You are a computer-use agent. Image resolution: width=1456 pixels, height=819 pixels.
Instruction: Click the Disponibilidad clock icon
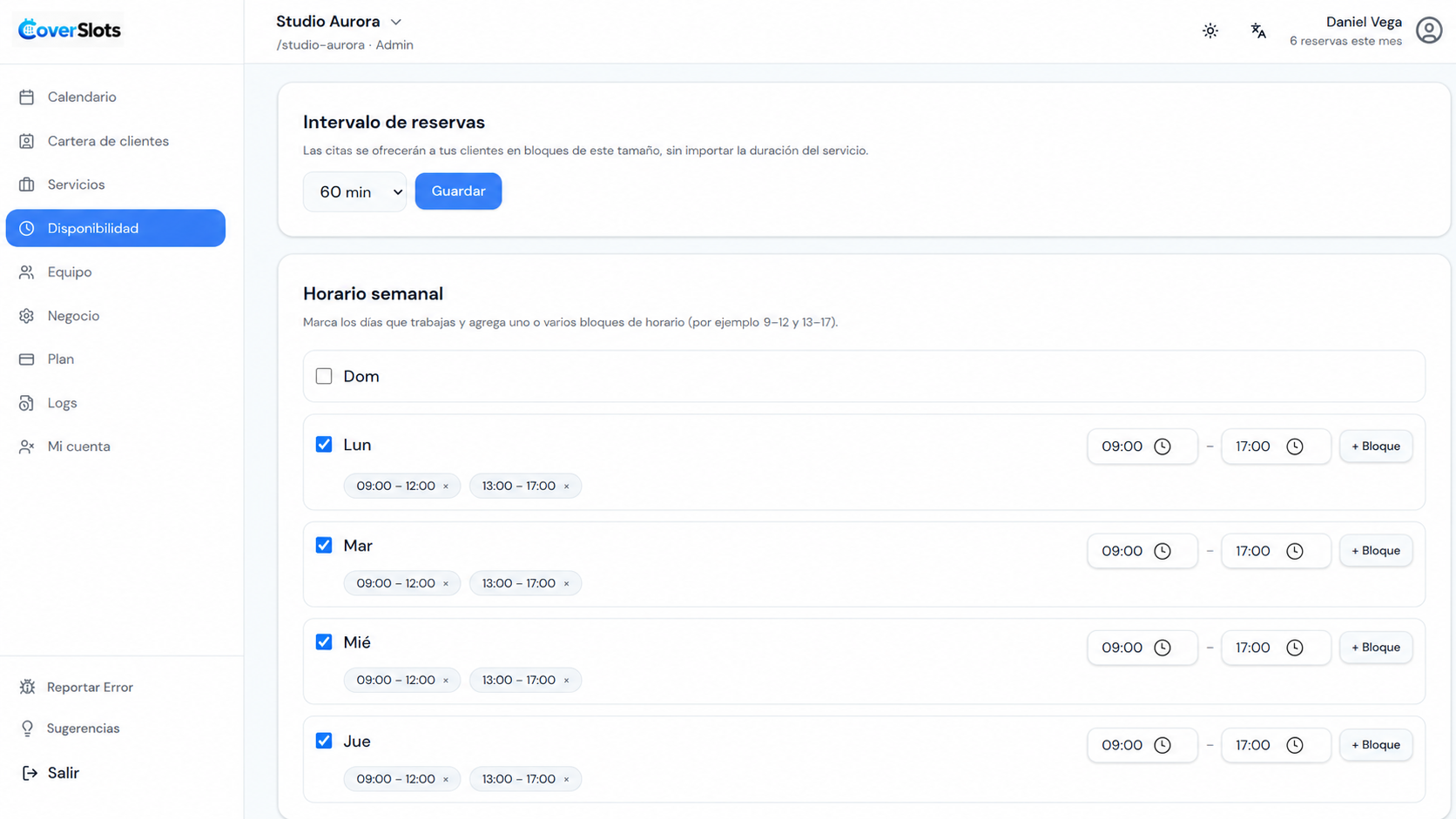27,228
